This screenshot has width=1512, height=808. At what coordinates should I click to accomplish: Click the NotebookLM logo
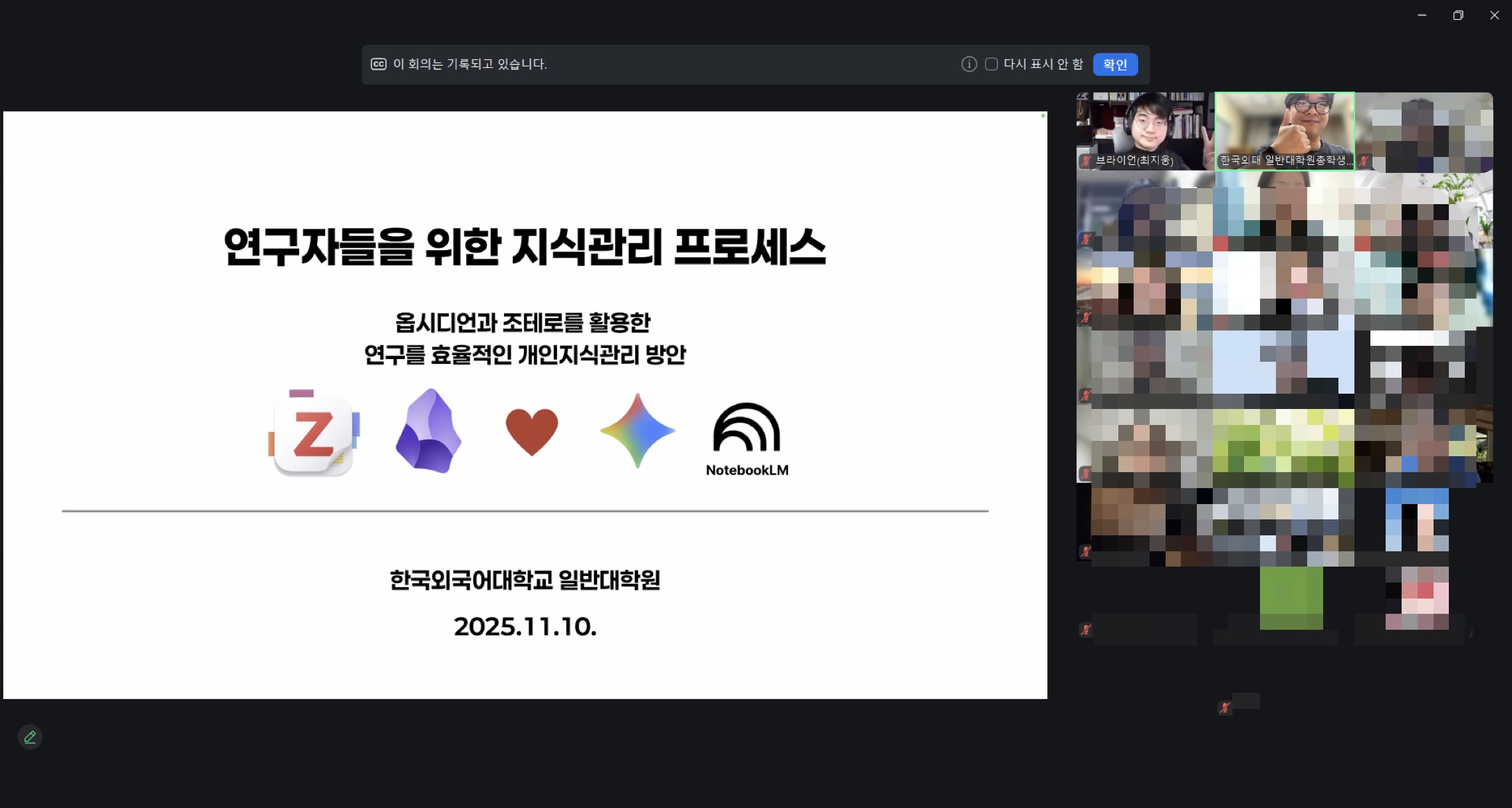pos(747,438)
